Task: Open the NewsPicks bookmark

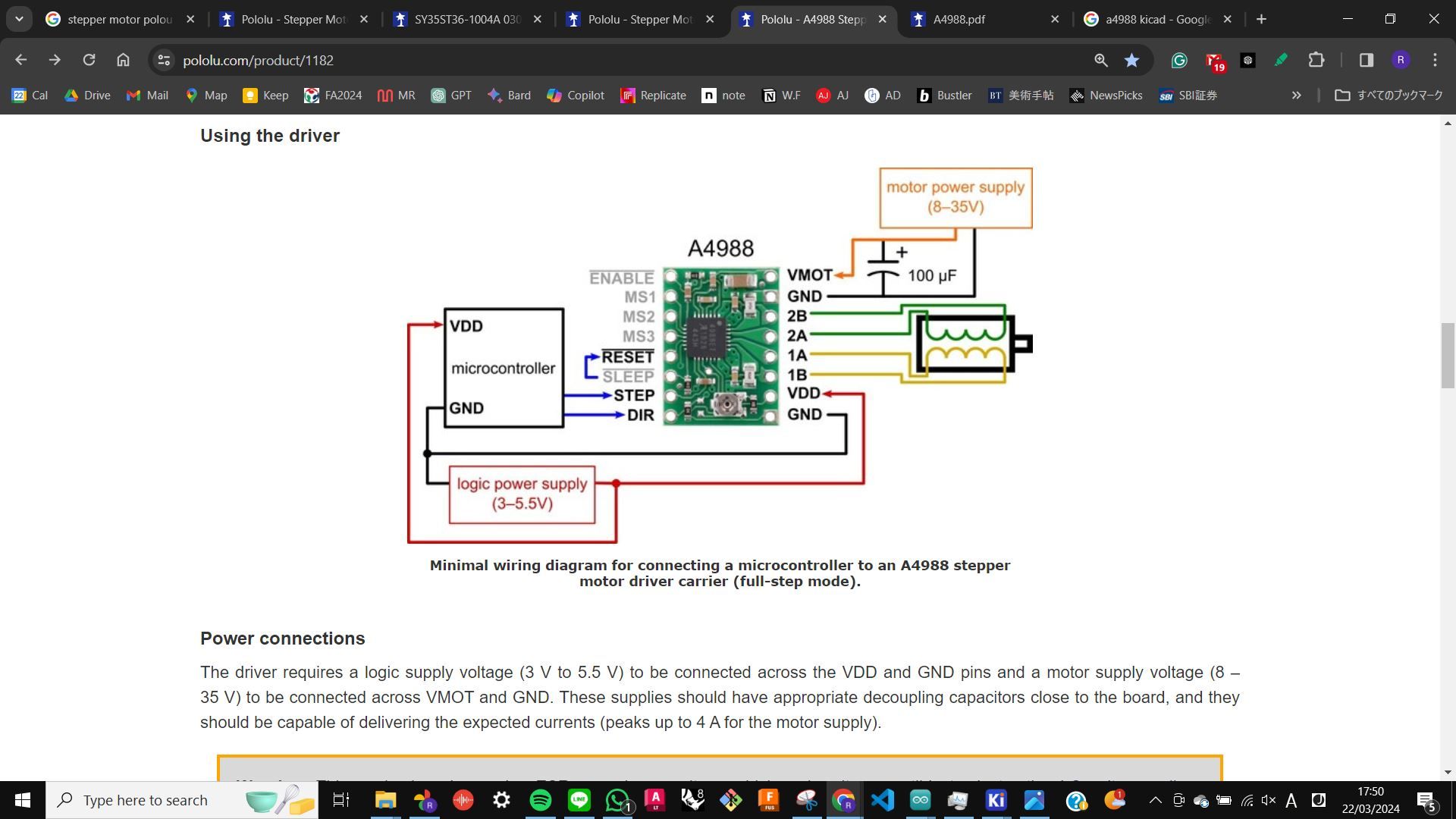Action: point(1106,96)
